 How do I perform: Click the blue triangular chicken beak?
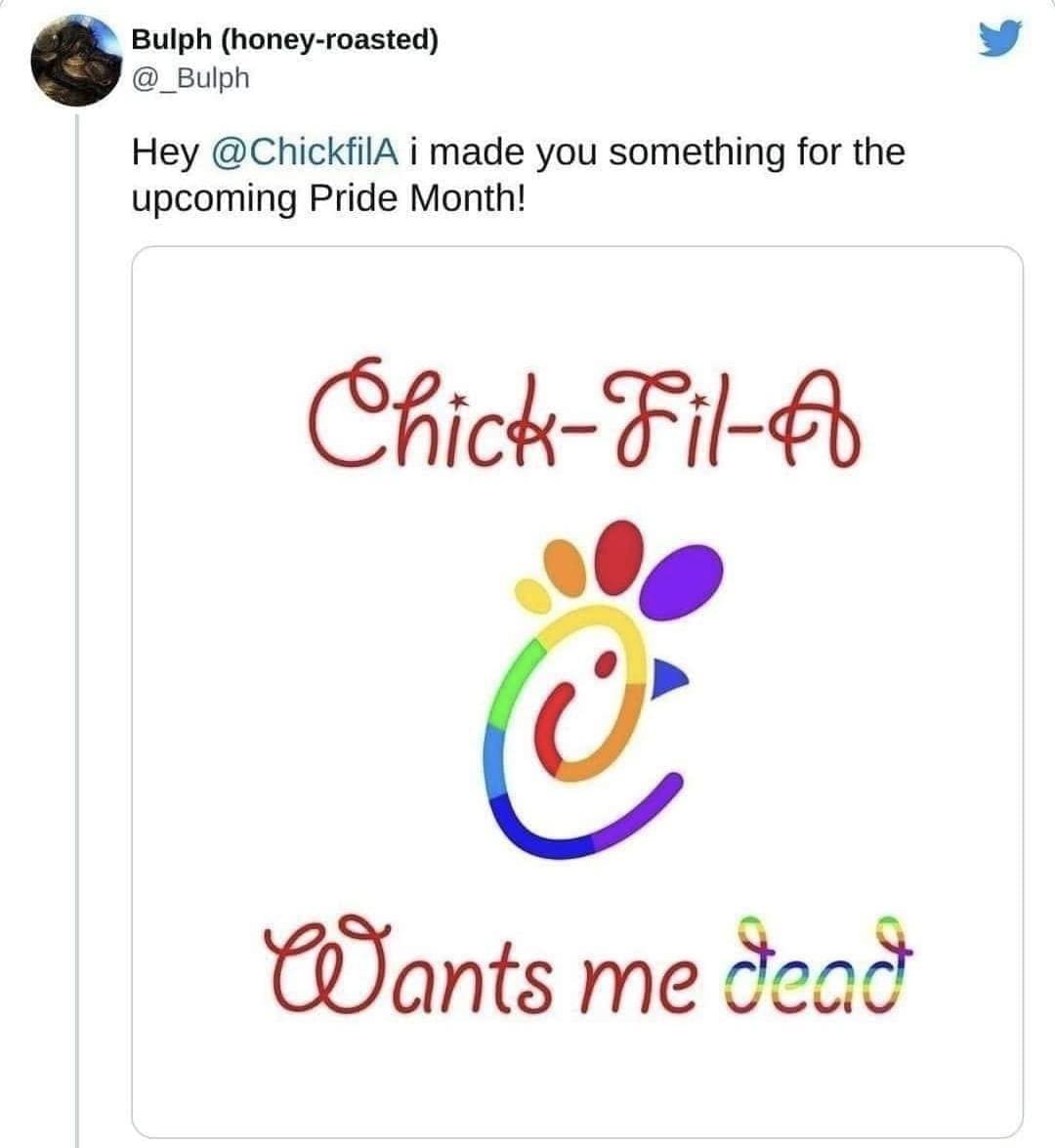[x=670, y=675]
